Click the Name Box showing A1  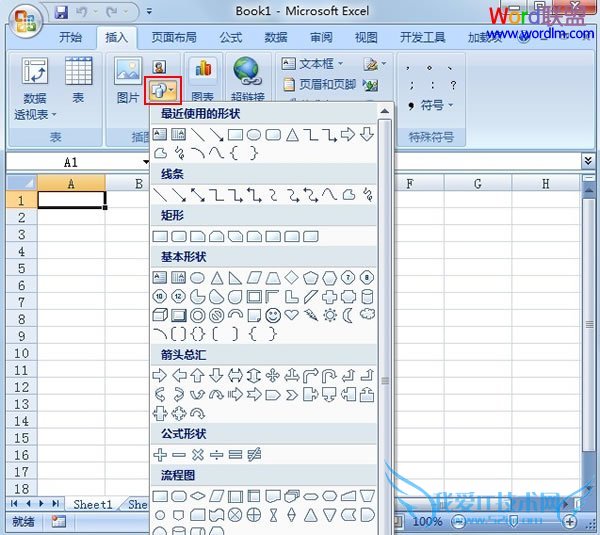tap(71, 162)
